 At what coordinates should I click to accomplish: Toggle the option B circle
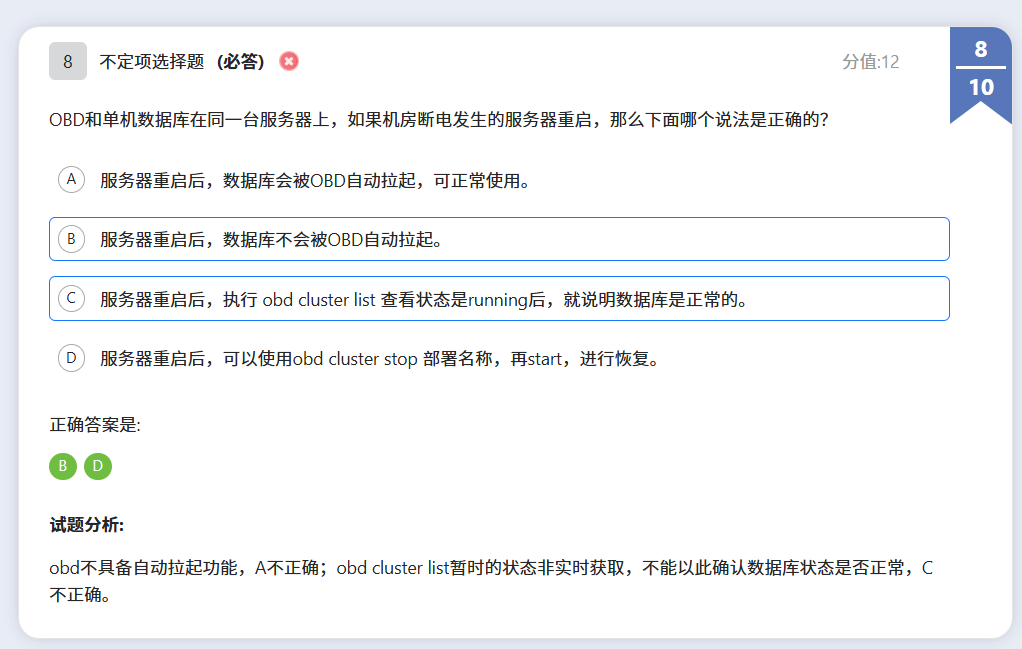[71, 239]
